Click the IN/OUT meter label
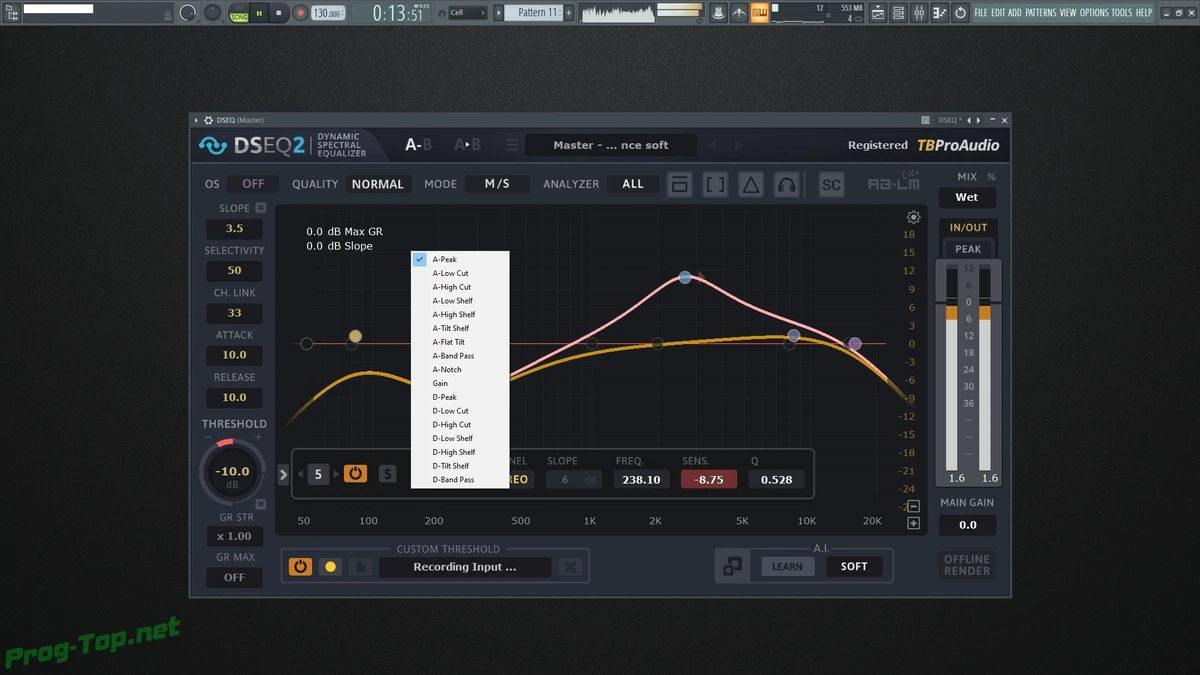1200x675 pixels. [968, 228]
